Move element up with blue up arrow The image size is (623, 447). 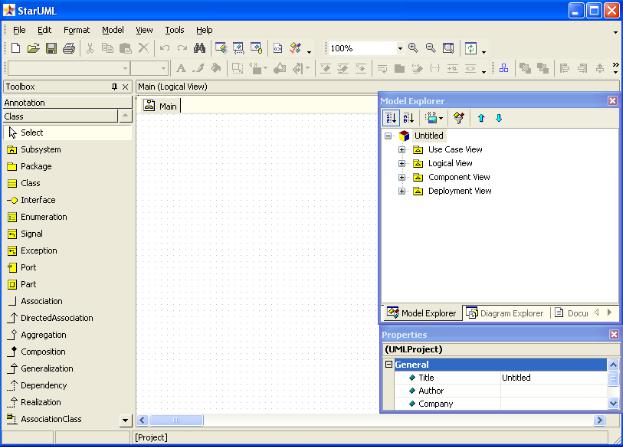(x=481, y=118)
